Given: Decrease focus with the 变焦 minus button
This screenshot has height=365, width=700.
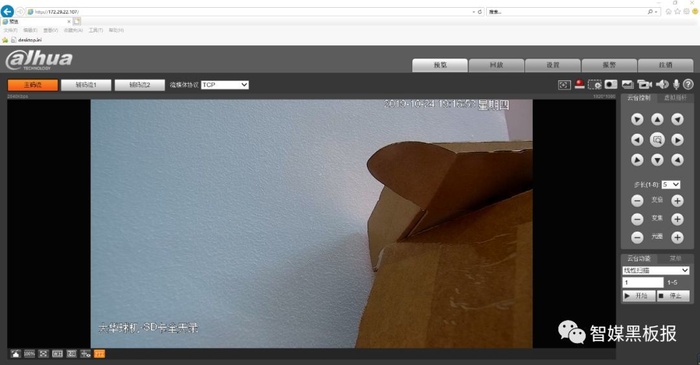Looking at the screenshot, I should pos(637,219).
